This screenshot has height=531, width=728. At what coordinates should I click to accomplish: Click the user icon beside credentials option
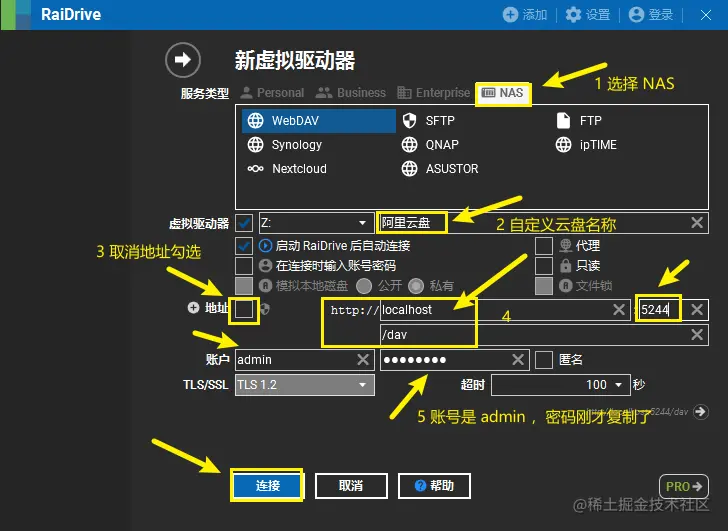pos(265,266)
